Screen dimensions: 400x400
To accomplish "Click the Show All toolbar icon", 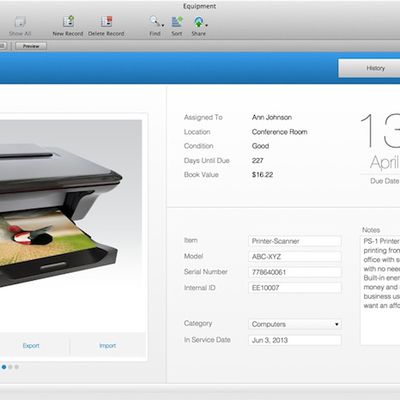I will [20, 22].
